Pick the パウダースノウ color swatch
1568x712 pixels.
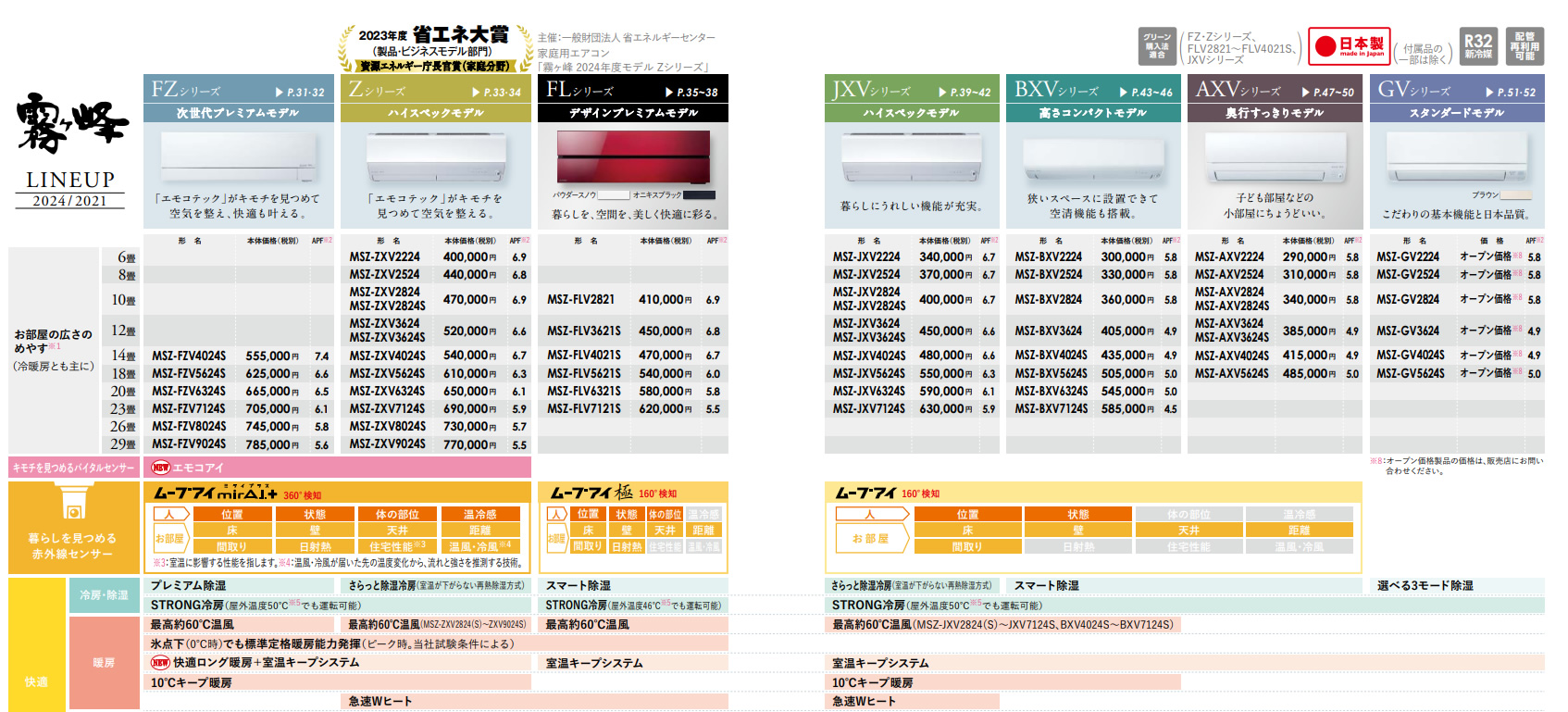pyautogui.click(x=613, y=195)
